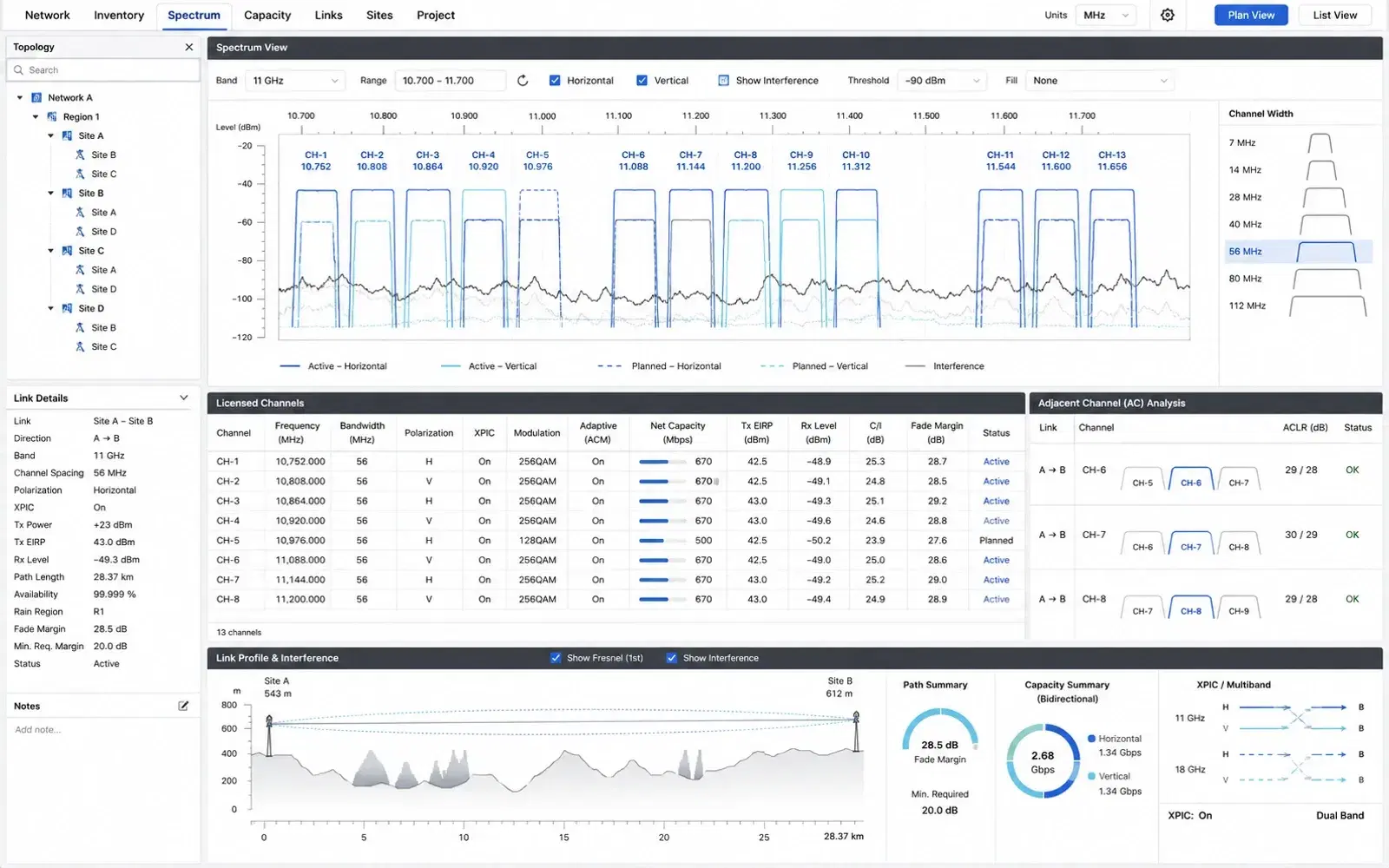This screenshot has width=1389, height=868.
Task: Click the Site A tower on link profile
Action: coord(269,734)
